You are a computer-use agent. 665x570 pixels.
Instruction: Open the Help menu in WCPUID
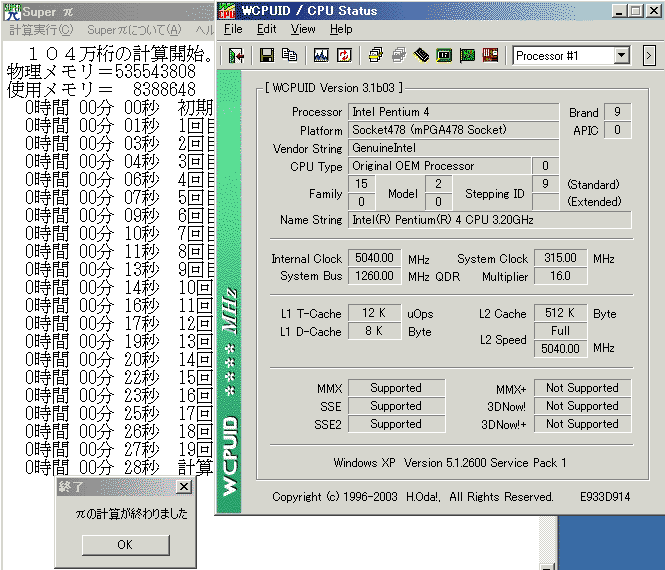click(x=341, y=30)
